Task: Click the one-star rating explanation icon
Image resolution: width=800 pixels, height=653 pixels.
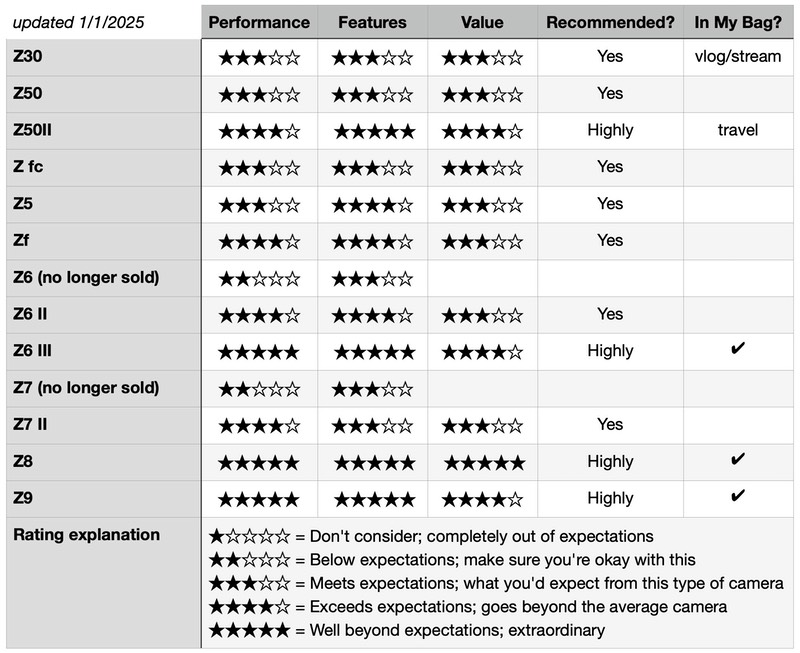Action: tap(249, 537)
